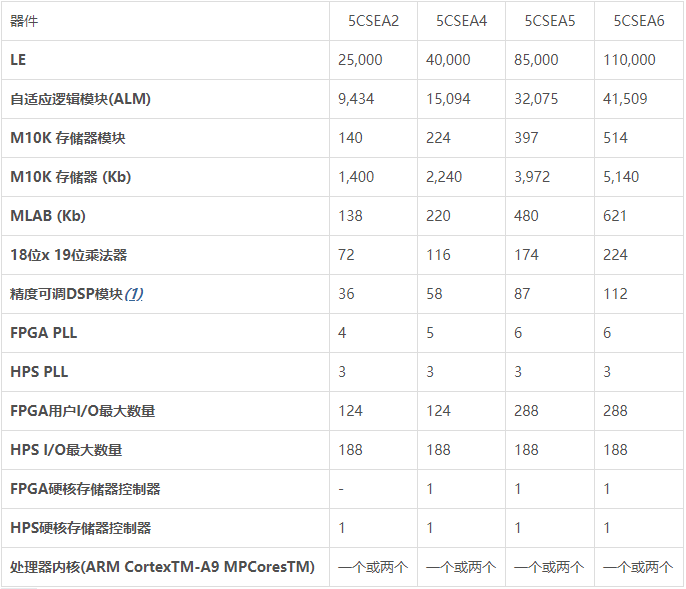The image size is (686, 589).
Task: Click the M10K module count 140
Action: 350,138
